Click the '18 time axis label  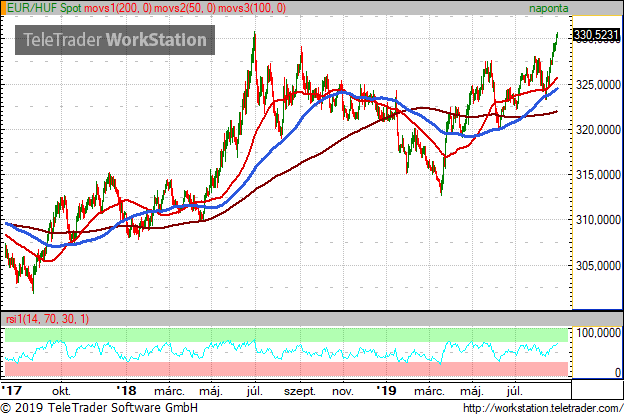127,391
